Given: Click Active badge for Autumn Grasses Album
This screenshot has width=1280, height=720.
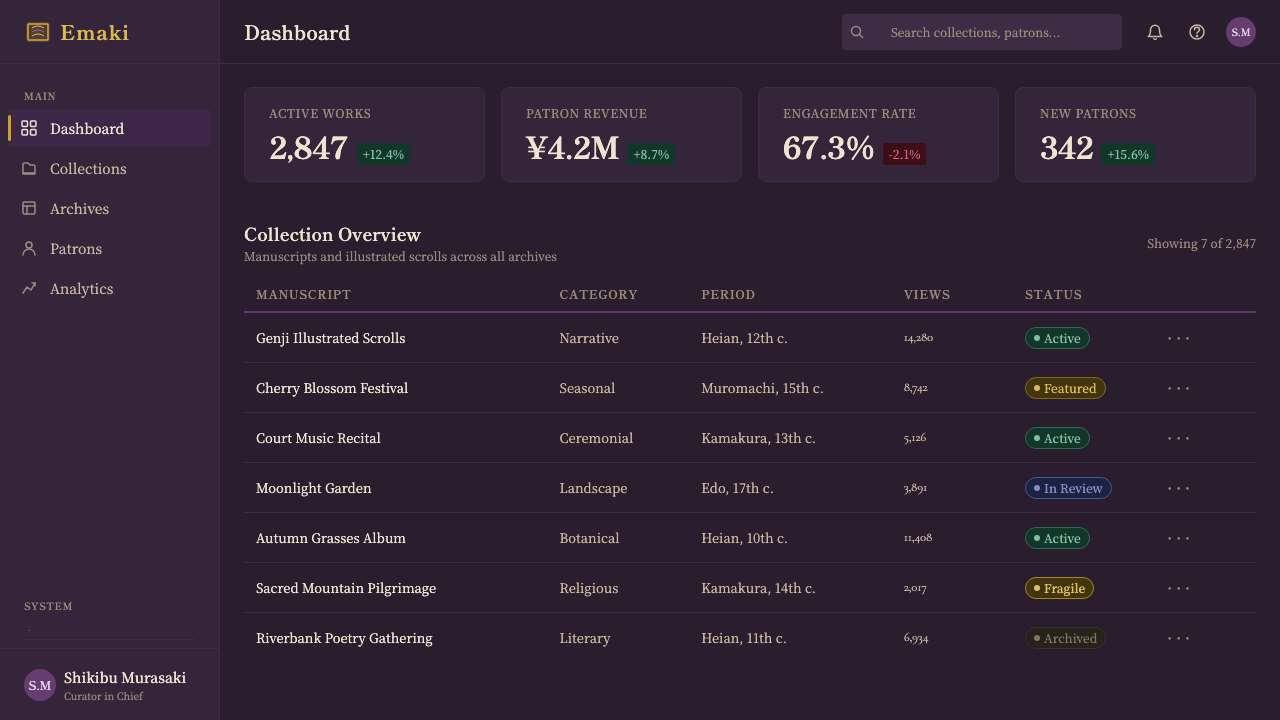Looking at the screenshot, I should point(1057,538).
